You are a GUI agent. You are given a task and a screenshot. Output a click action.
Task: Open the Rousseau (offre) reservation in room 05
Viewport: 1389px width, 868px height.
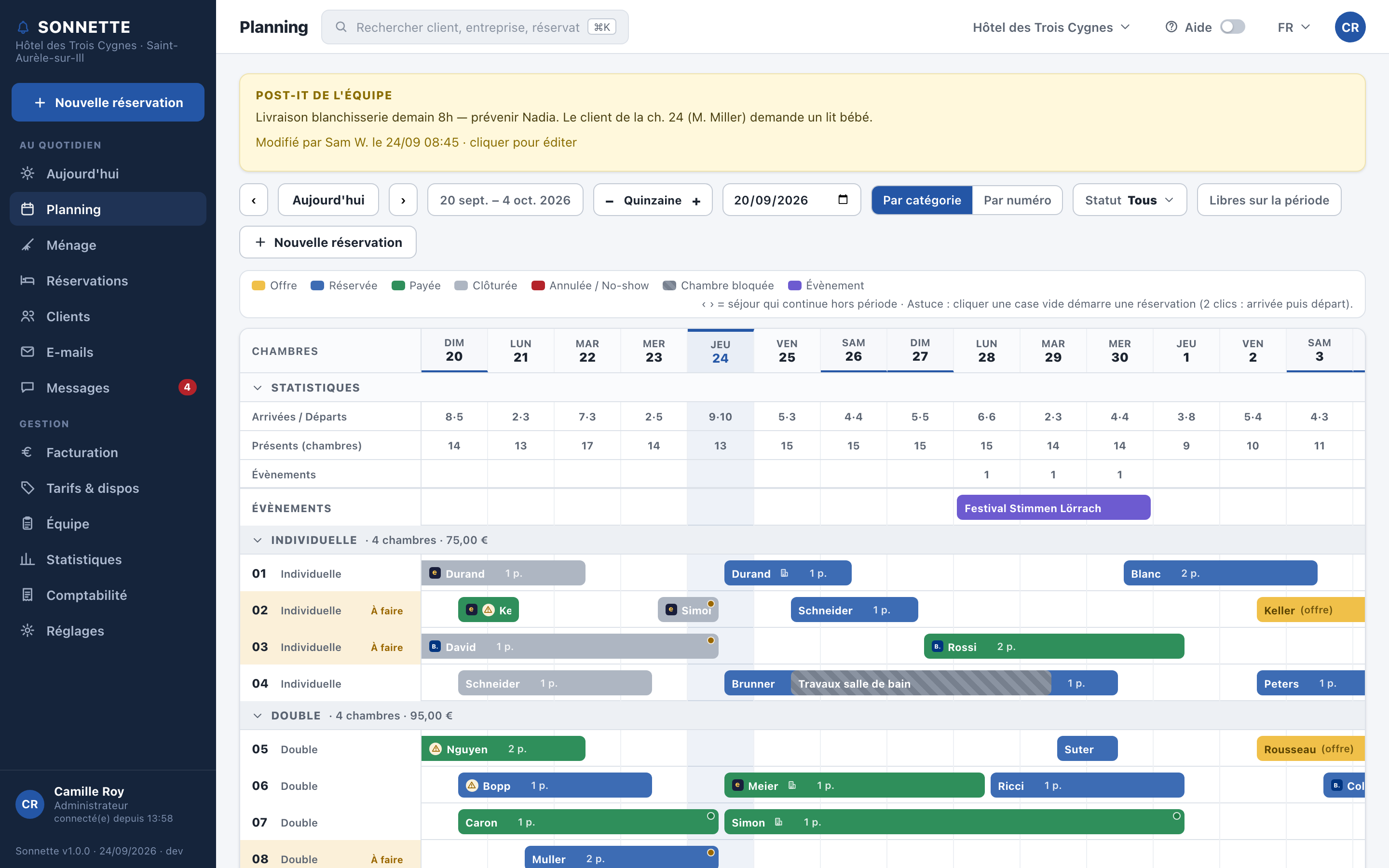coord(1310,748)
